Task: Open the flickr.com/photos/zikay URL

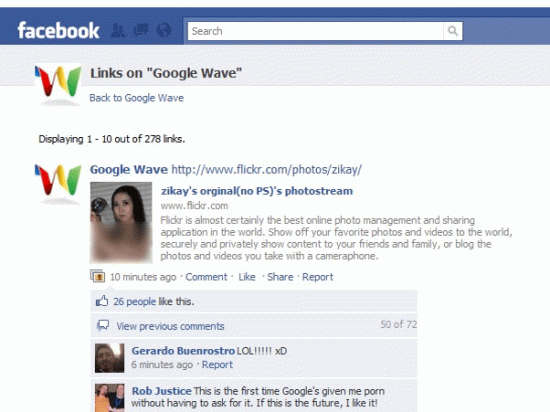Action: [x=267, y=170]
